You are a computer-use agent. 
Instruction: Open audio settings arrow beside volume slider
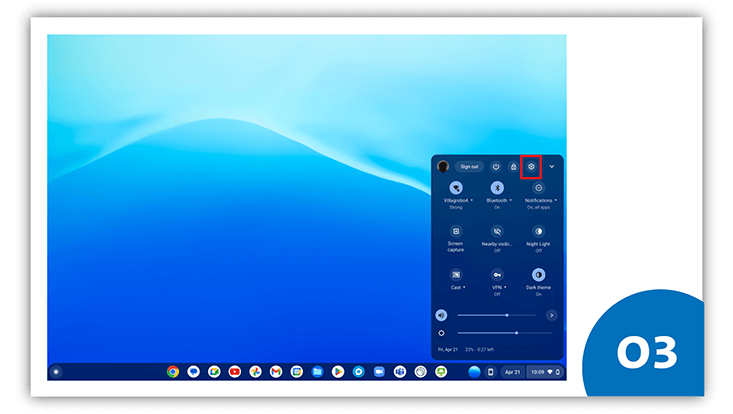551,315
